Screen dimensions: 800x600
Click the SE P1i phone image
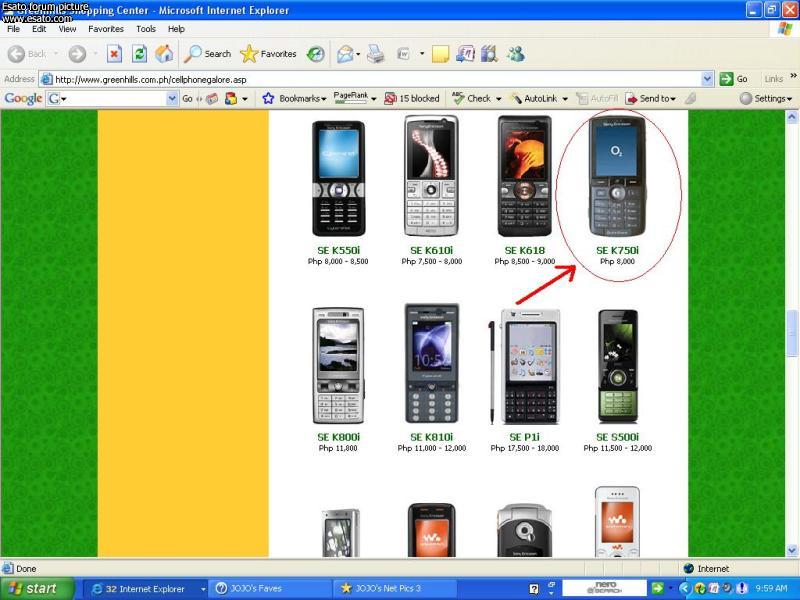(524, 366)
